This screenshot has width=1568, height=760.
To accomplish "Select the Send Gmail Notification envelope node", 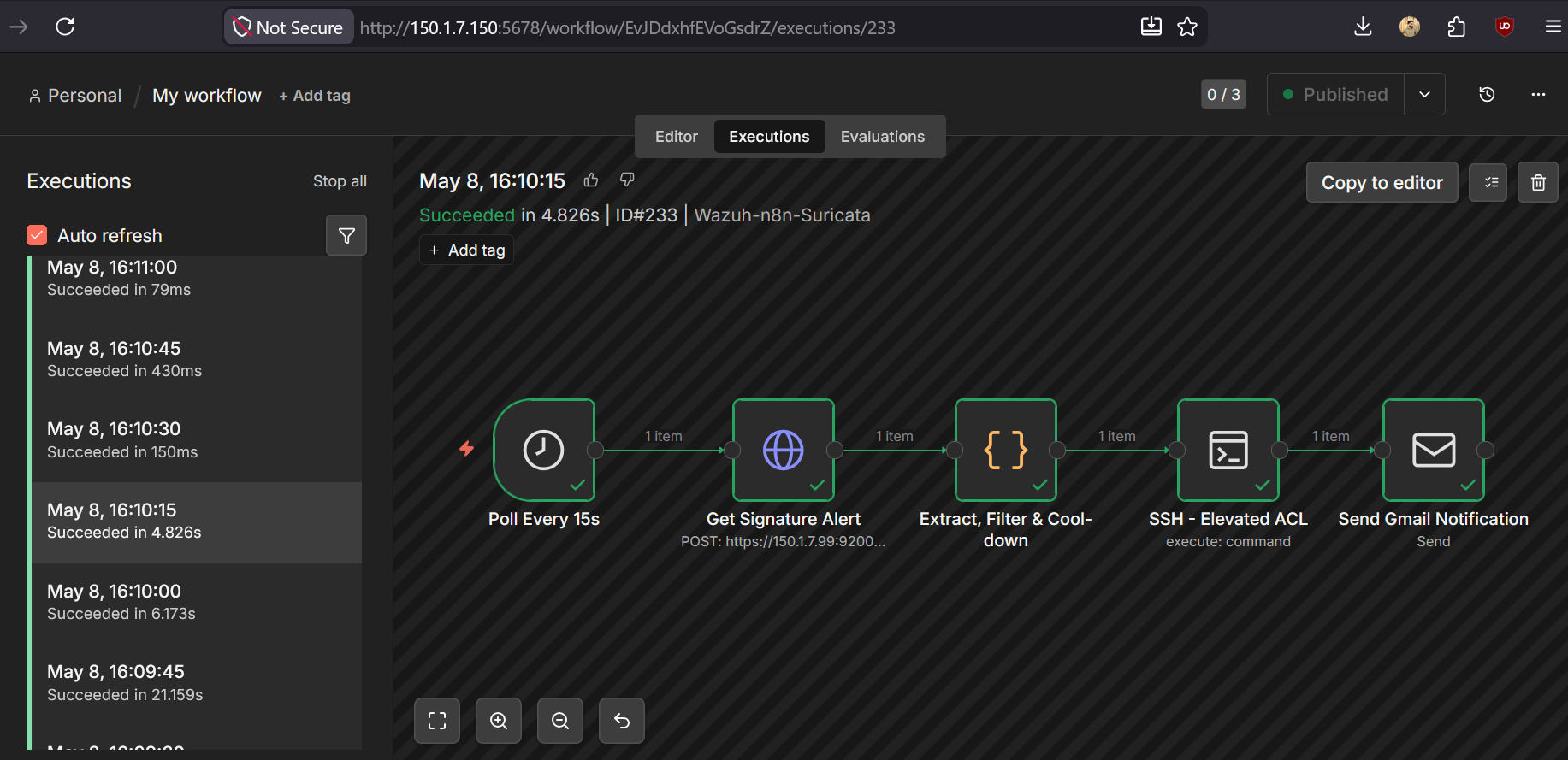I will coord(1434,450).
